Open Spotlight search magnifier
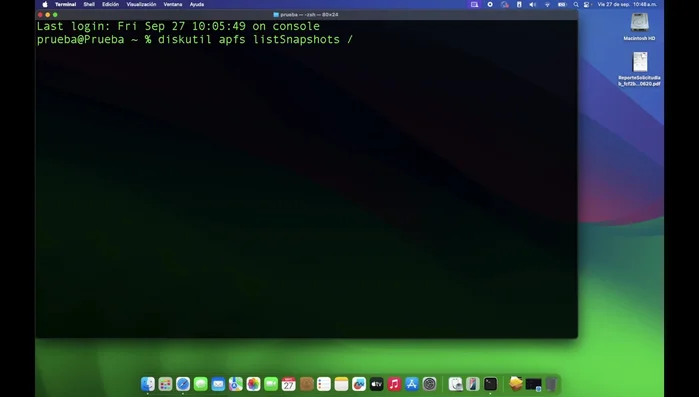The height and width of the screenshot is (397, 699). coord(576,4)
